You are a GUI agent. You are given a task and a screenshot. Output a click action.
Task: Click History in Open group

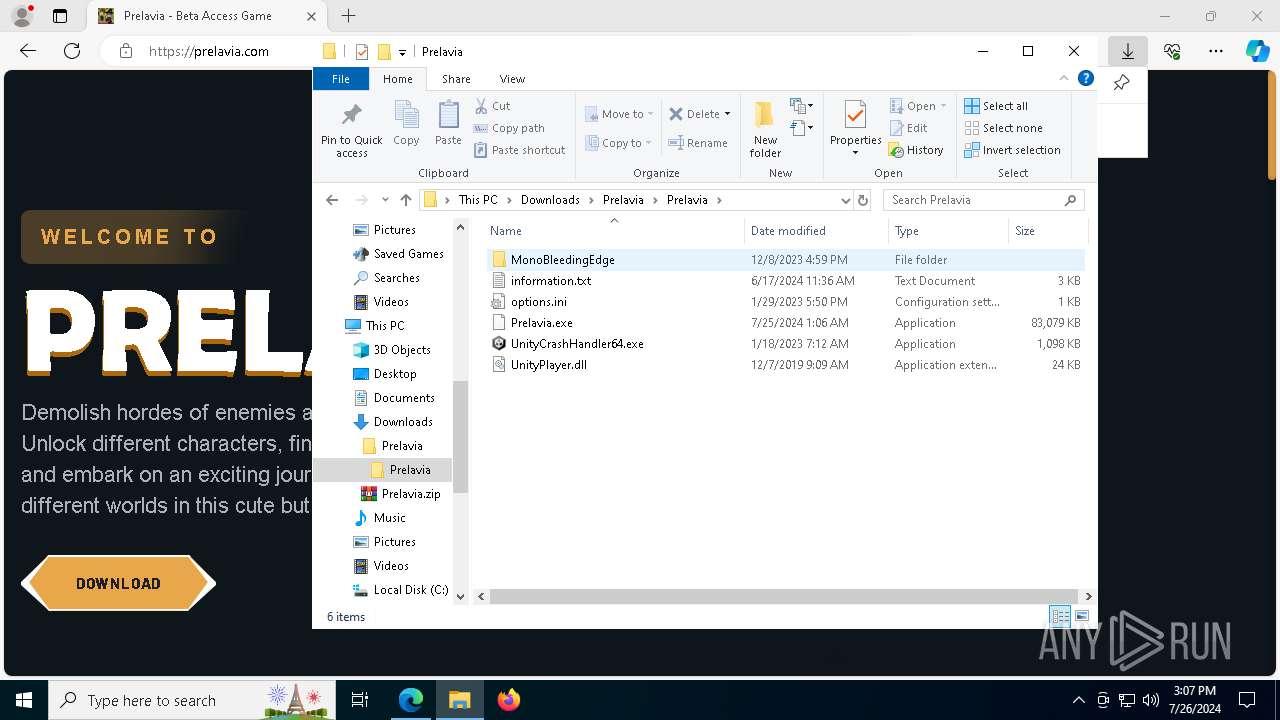pos(916,150)
